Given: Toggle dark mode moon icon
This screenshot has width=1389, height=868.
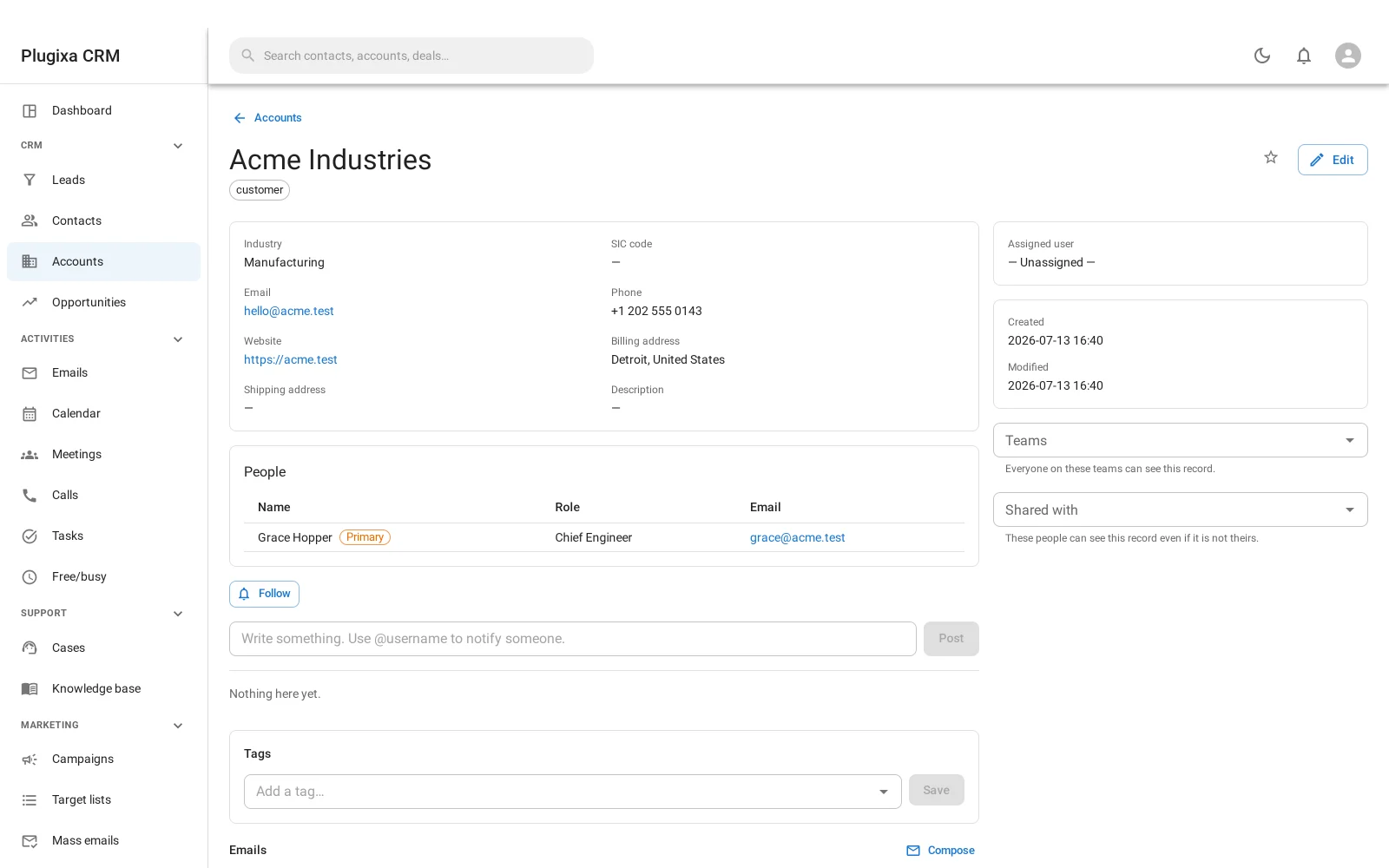Looking at the screenshot, I should click(1262, 56).
